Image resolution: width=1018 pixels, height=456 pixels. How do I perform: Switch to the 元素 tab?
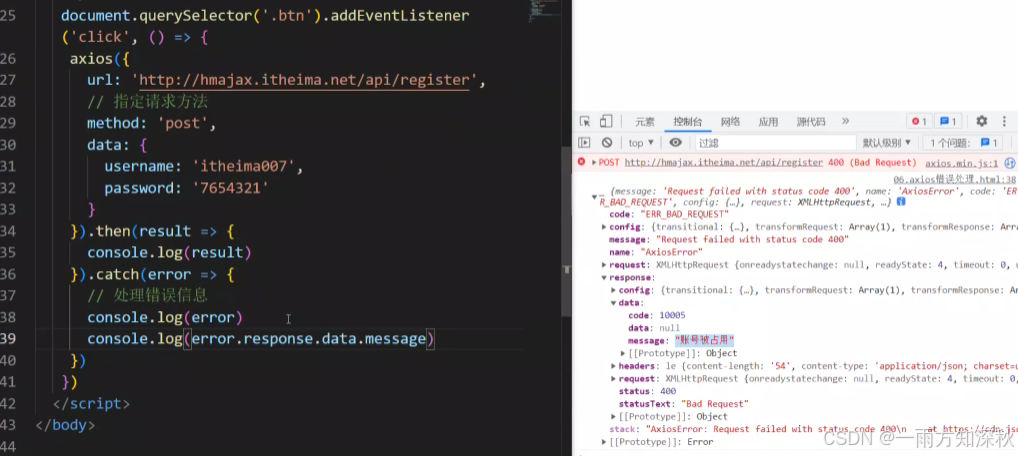pyautogui.click(x=645, y=121)
